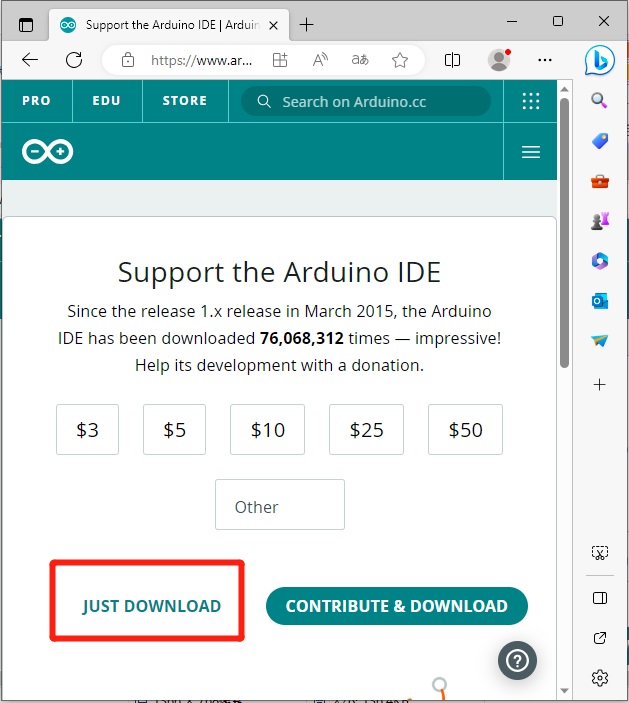
Task: Click the scrollbar up arrow
Action: [564, 89]
